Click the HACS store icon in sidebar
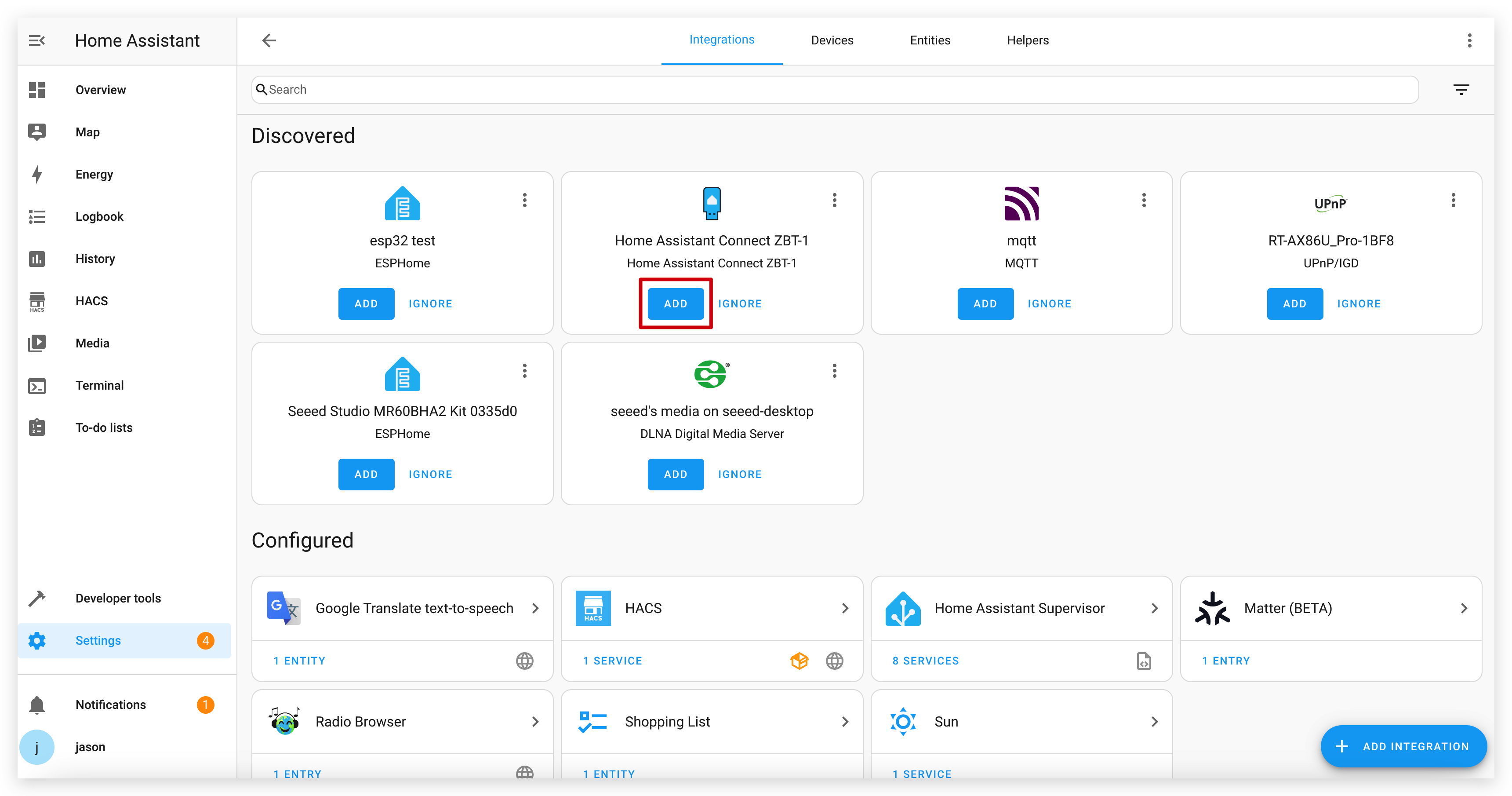1512x796 pixels. point(37,301)
